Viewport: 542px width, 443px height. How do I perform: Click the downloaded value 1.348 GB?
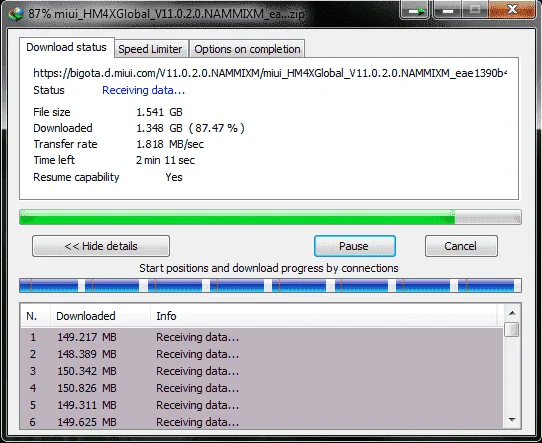pos(159,128)
